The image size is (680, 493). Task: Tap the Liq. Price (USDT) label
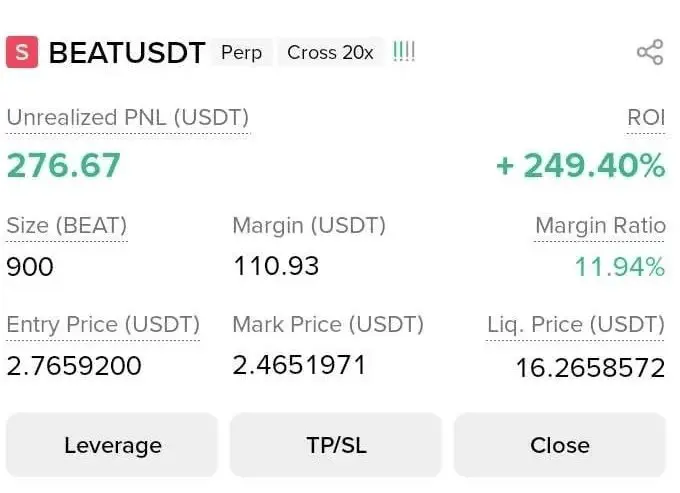[x=575, y=324]
